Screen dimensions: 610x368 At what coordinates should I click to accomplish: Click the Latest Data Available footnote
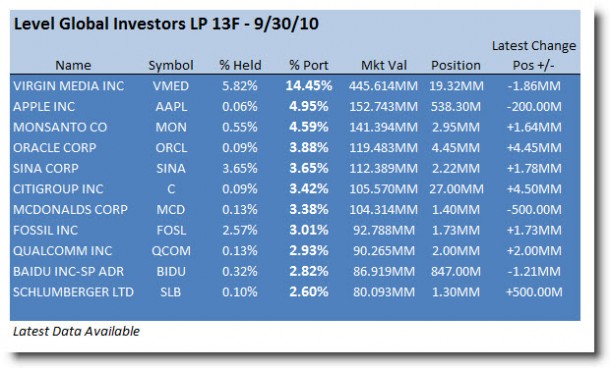point(76,331)
